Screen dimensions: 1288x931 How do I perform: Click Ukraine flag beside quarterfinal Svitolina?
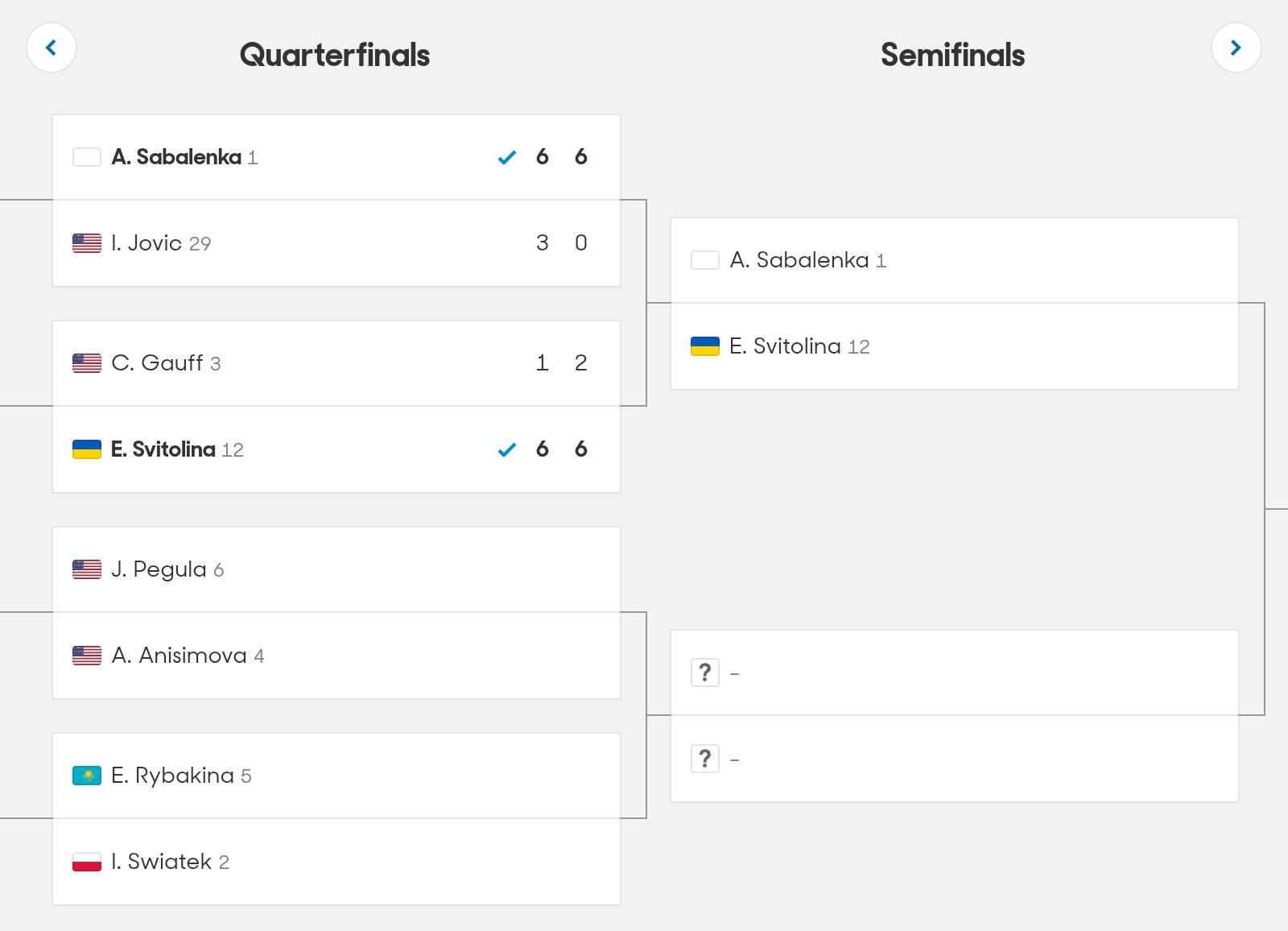tap(87, 449)
